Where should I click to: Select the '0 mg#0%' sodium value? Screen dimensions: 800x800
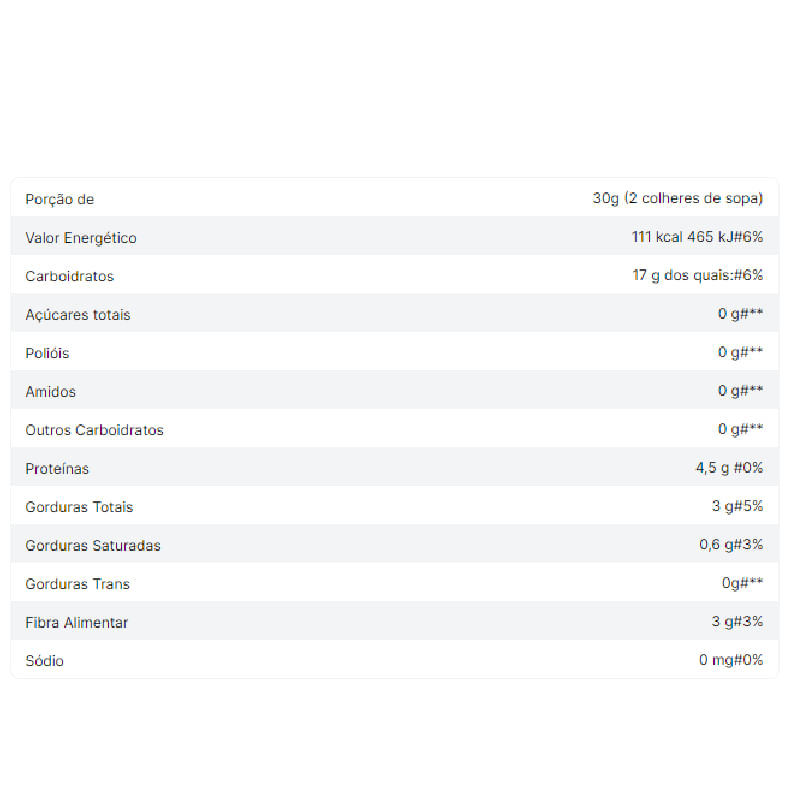tap(731, 660)
